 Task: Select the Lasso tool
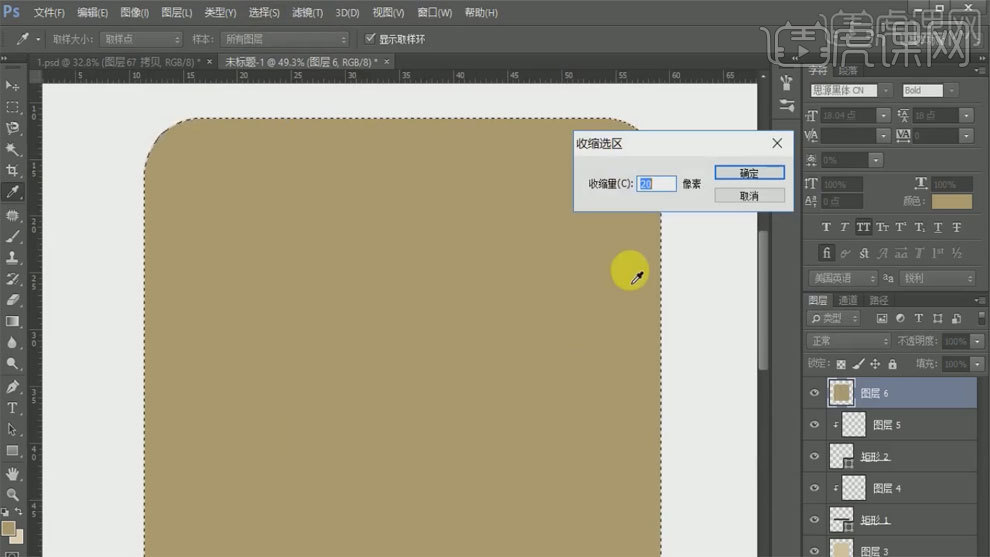13,128
